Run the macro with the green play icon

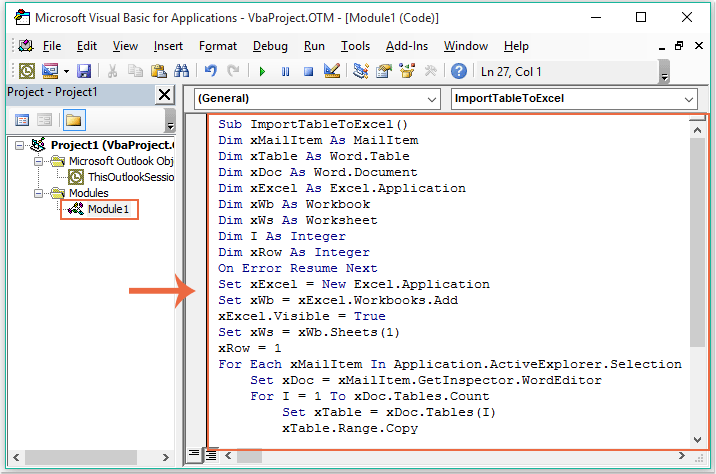point(262,72)
